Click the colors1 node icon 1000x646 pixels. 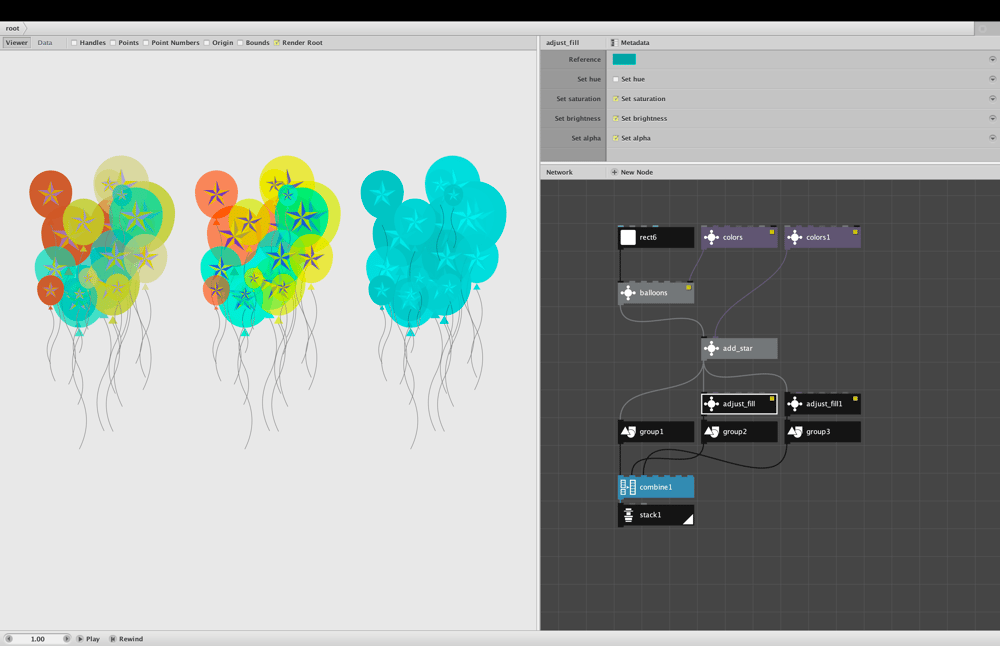pos(795,237)
